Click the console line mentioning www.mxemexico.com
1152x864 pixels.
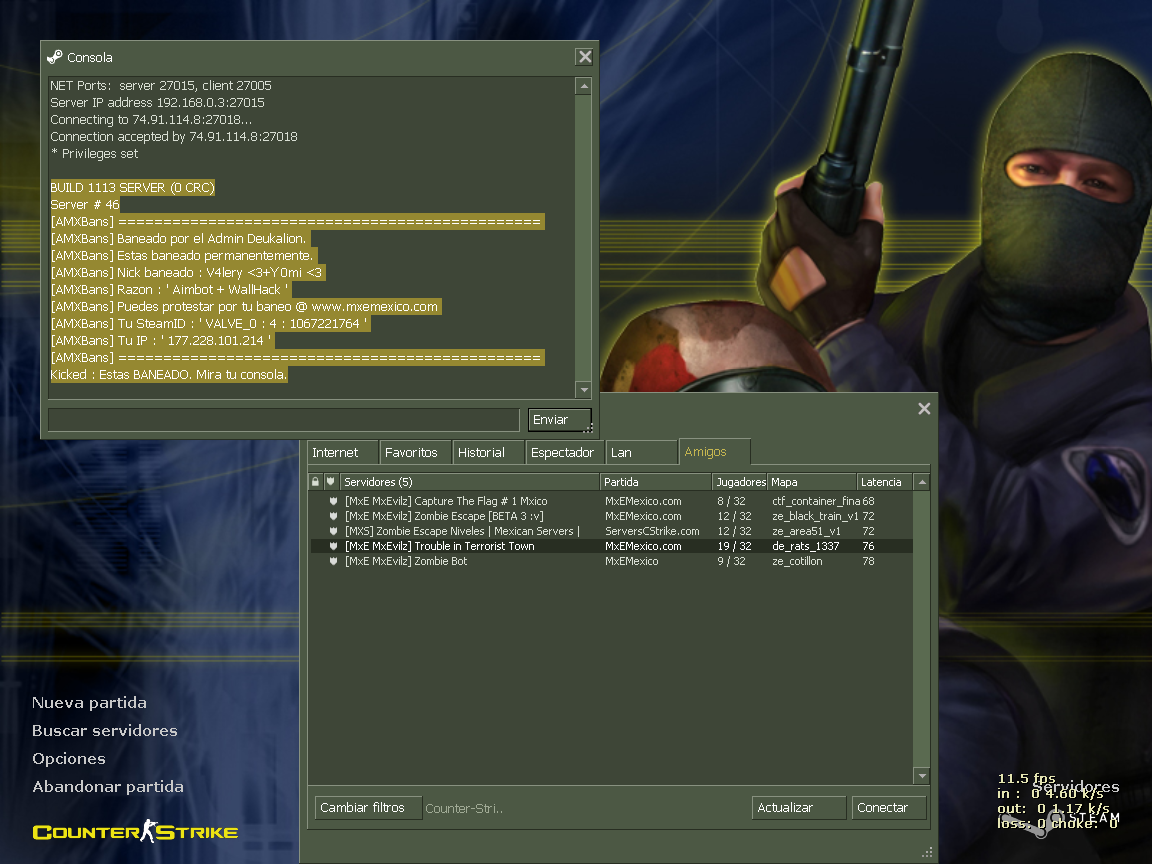tap(245, 306)
